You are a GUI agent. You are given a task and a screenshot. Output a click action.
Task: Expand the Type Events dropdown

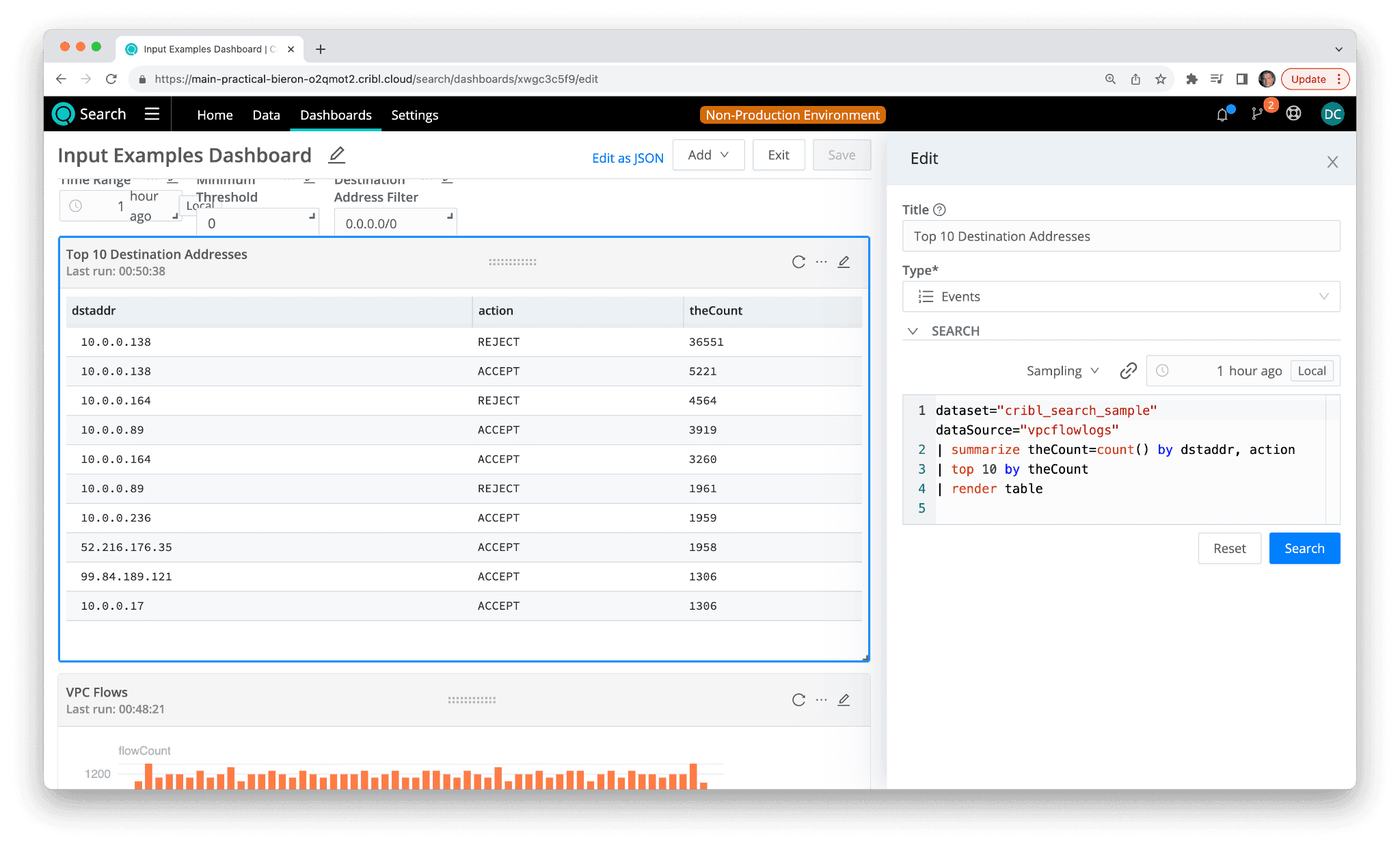click(x=1121, y=297)
